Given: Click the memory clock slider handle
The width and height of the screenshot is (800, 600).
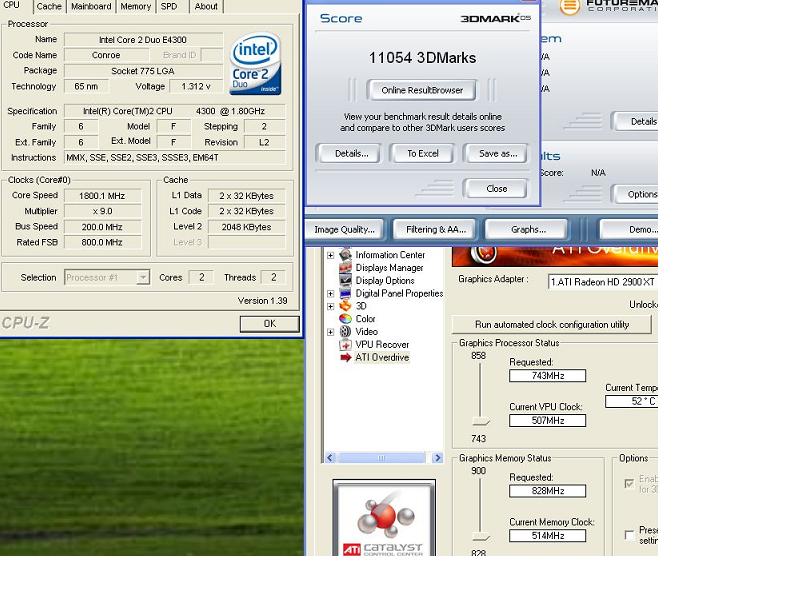Looking at the screenshot, I should point(480,537).
